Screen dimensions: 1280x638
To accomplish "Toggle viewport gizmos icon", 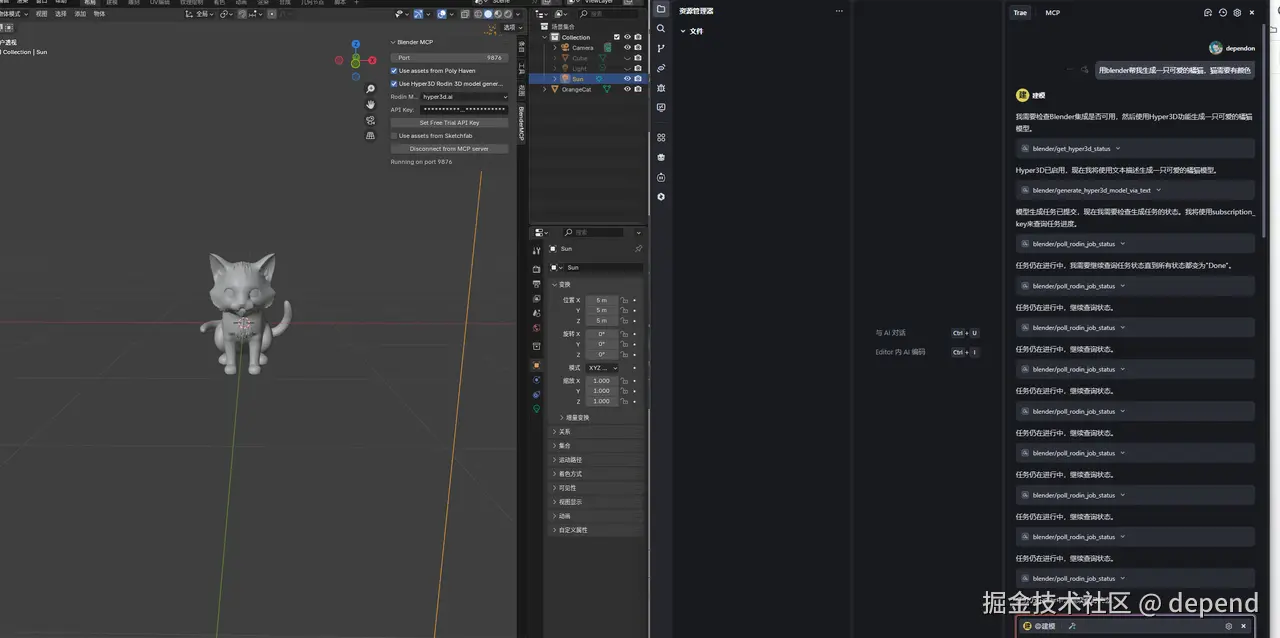I will pos(418,14).
